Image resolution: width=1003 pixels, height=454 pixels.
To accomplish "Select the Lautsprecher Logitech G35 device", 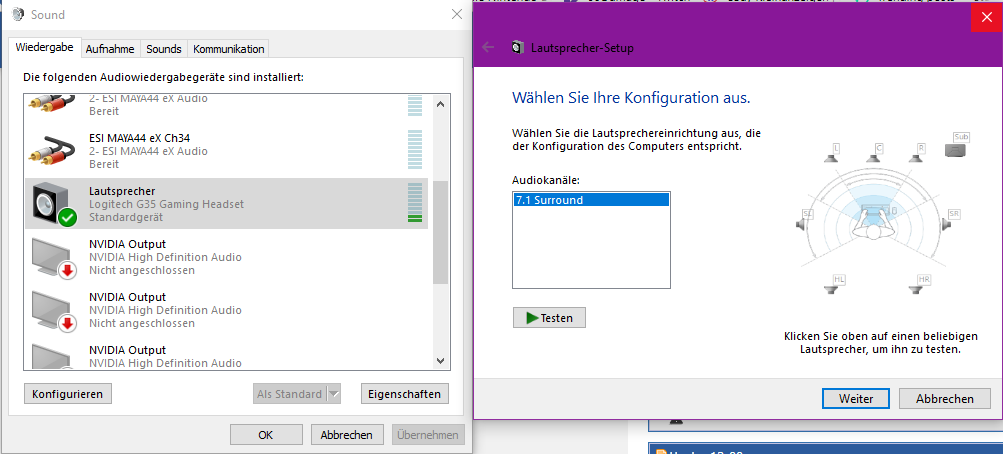I will (226, 204).
